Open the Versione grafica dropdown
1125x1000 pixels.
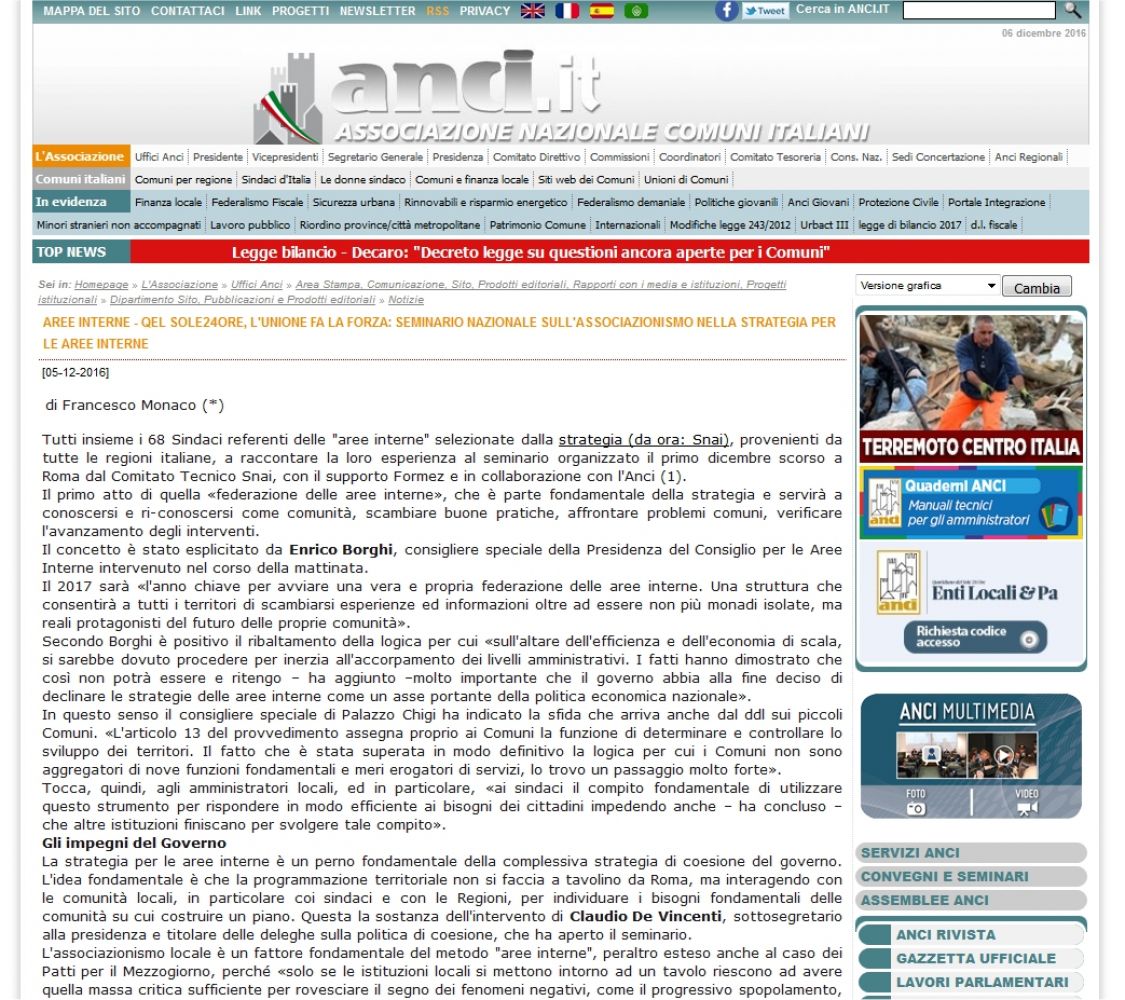click(x=927, y=286)
